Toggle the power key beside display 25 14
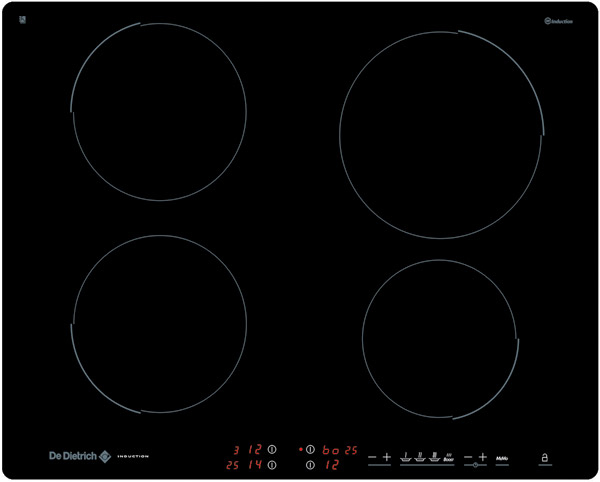Viewport: 600px width, 482px height. 271,464
